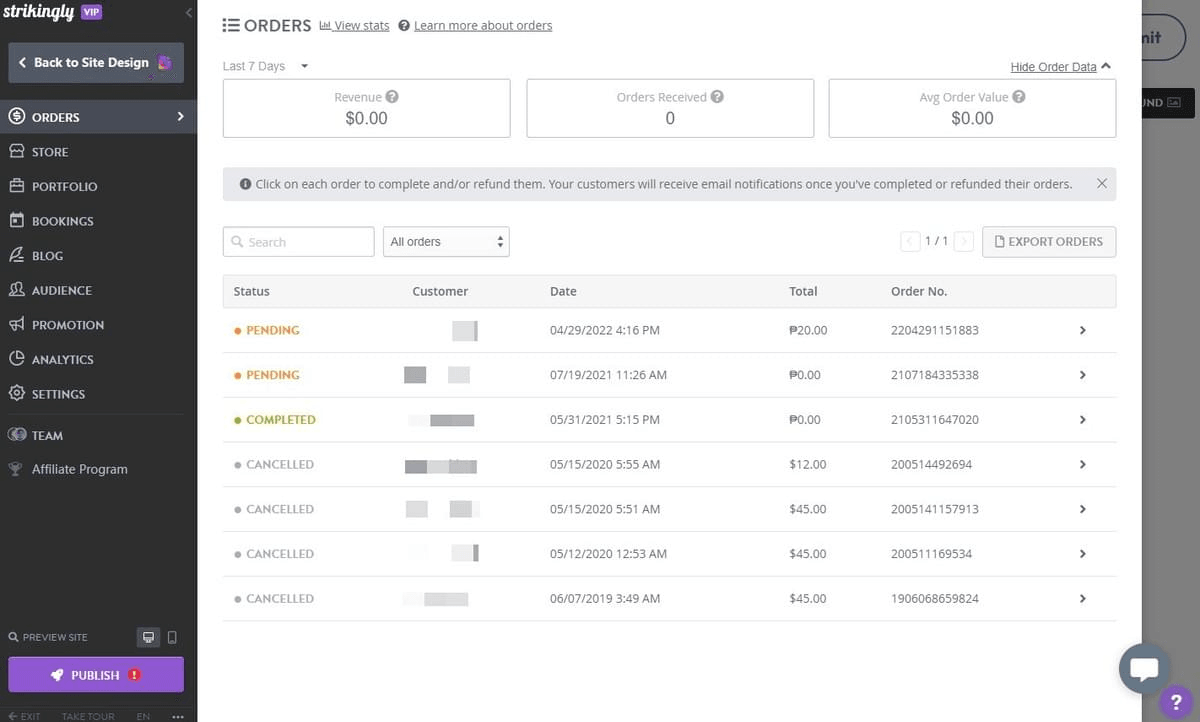Switch preview to mobile view
This screenshot has width=1200, height=722.
171,637
